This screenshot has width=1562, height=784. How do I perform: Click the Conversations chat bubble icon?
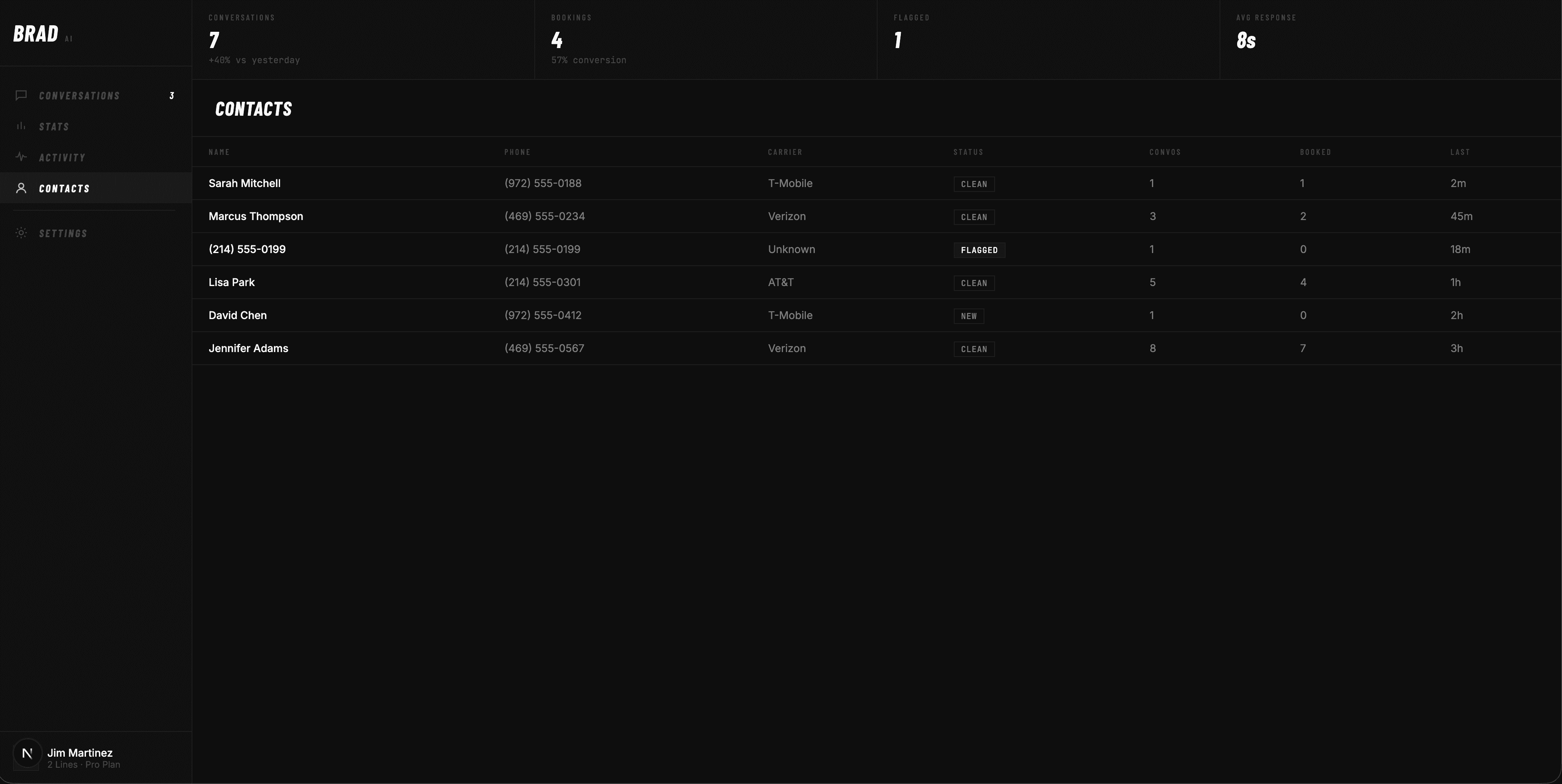click(21, 95)
